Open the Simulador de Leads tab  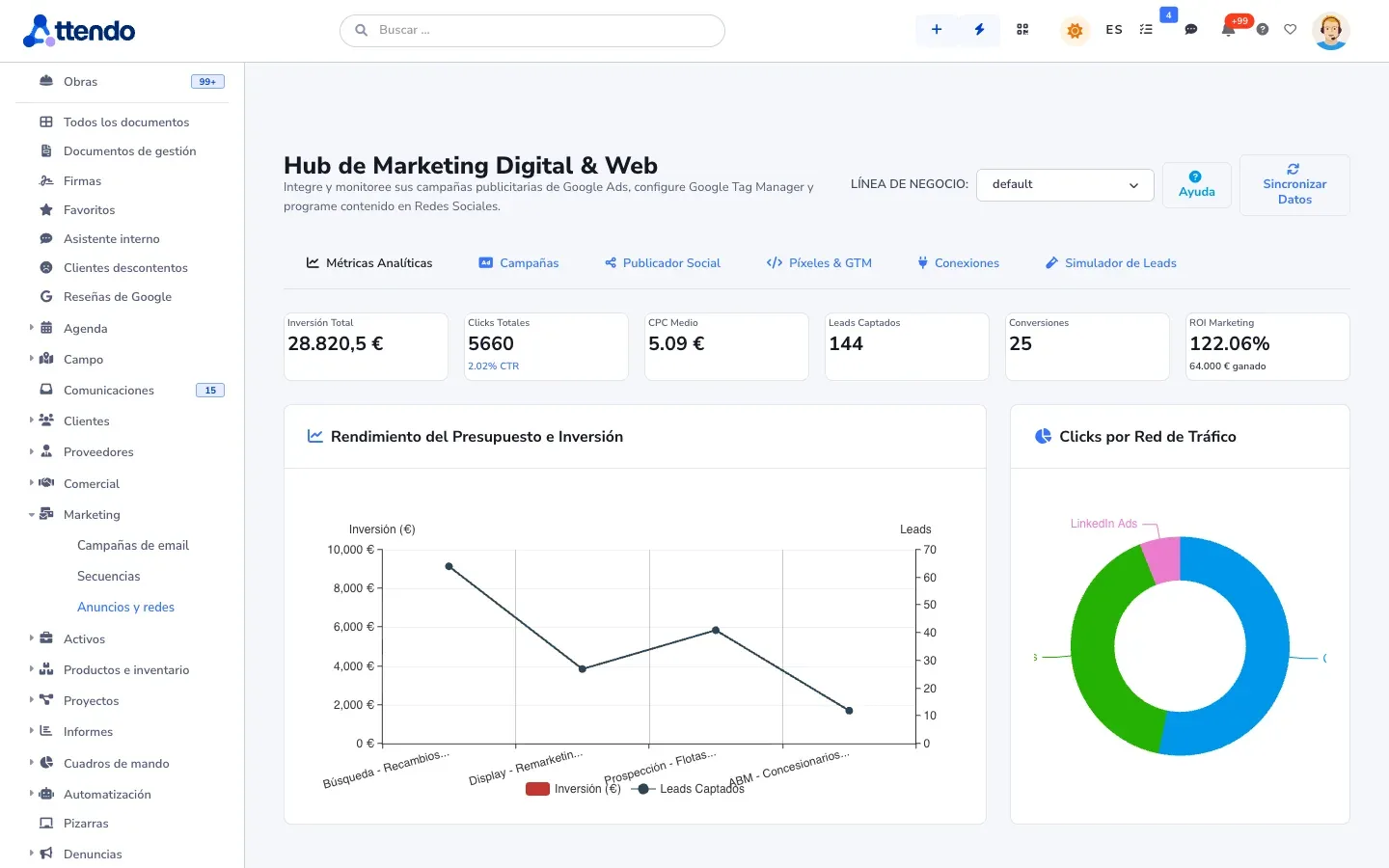coord(1111,263)
